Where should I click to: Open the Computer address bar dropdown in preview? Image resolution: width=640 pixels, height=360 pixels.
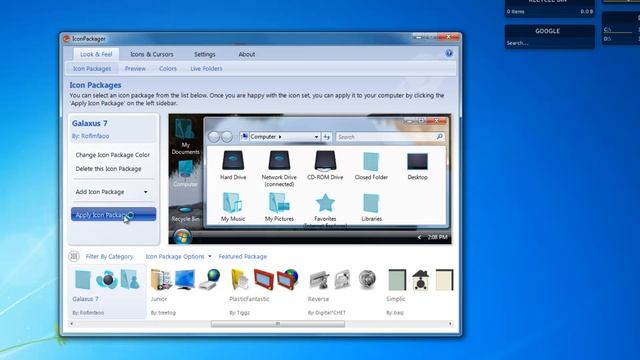(x=316, y=137)
